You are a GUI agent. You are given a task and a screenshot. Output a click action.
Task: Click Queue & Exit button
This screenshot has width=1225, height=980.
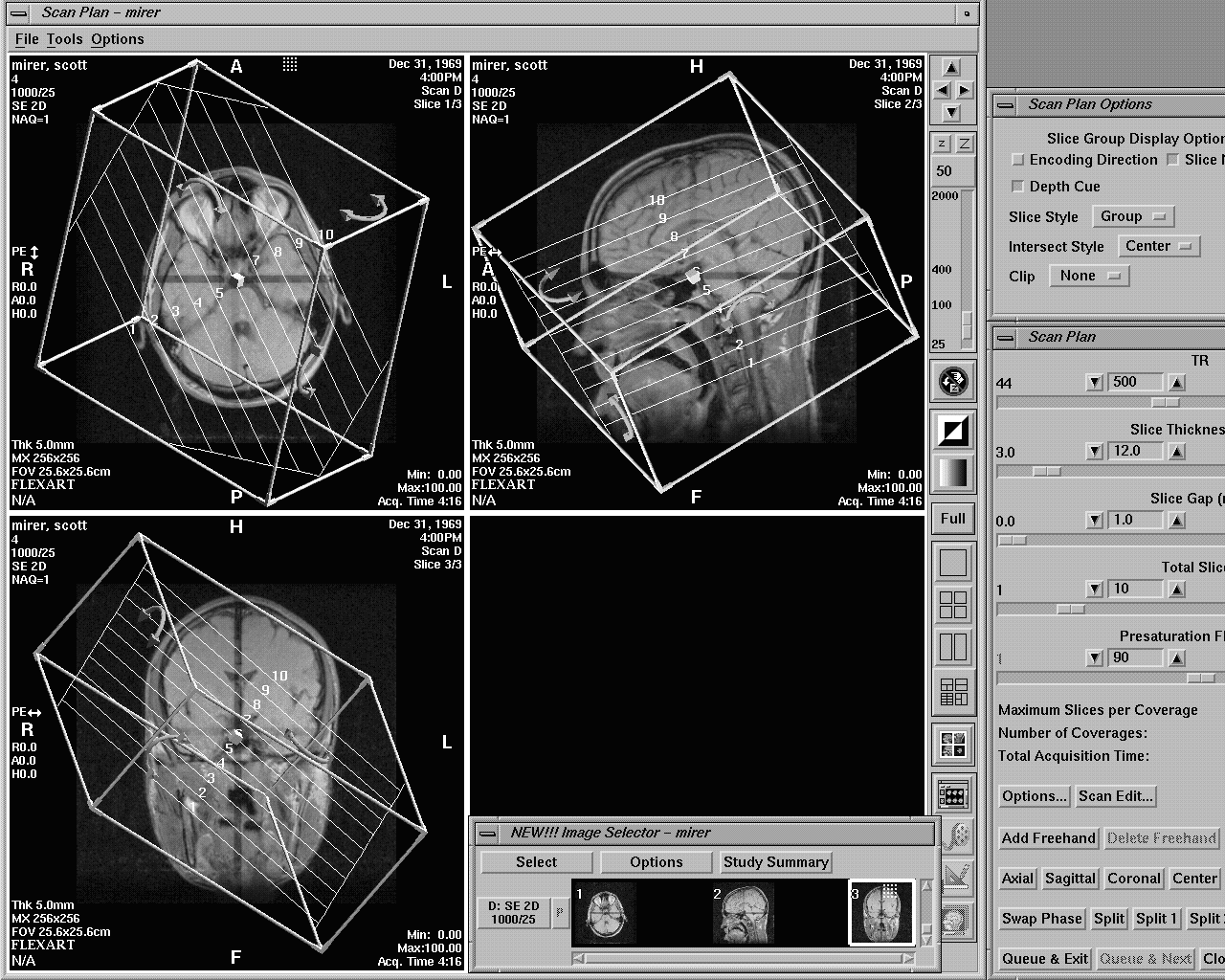(1045, 959)
